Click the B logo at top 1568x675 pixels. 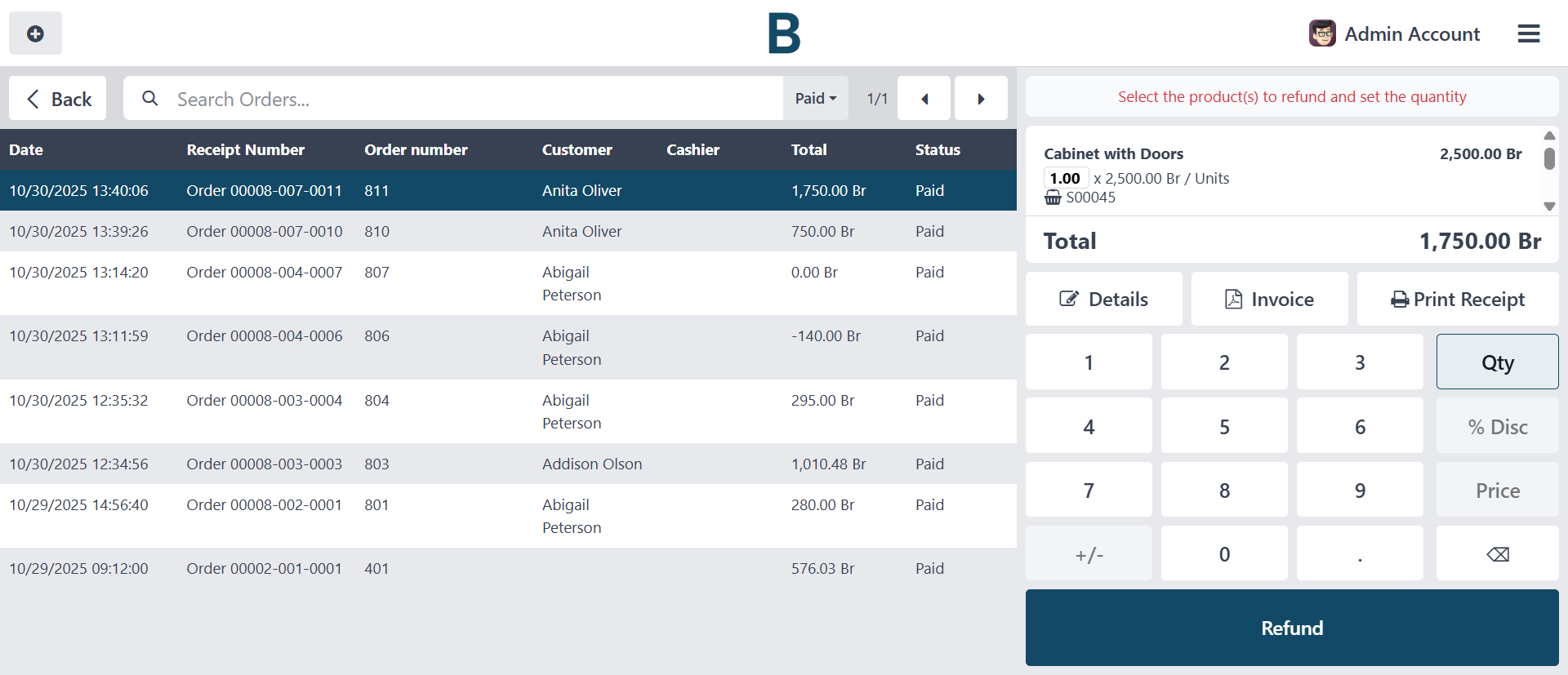pos(784,33)
